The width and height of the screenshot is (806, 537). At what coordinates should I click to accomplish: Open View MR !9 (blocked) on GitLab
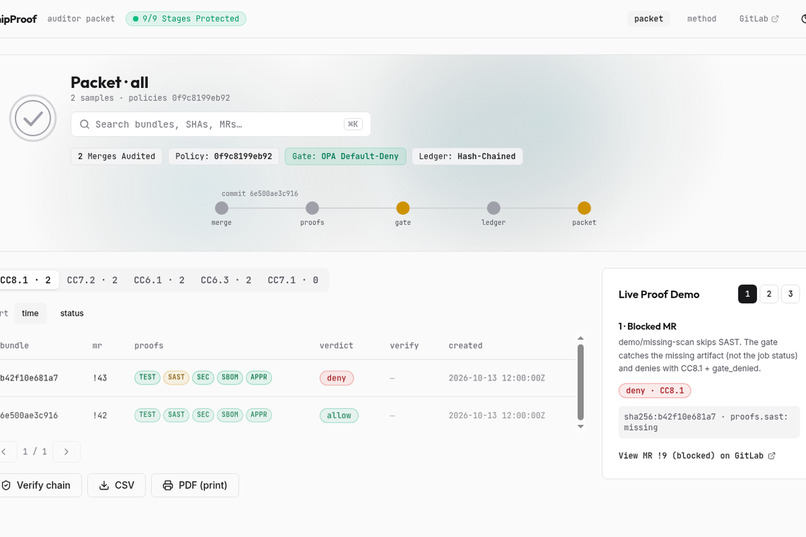697,456
